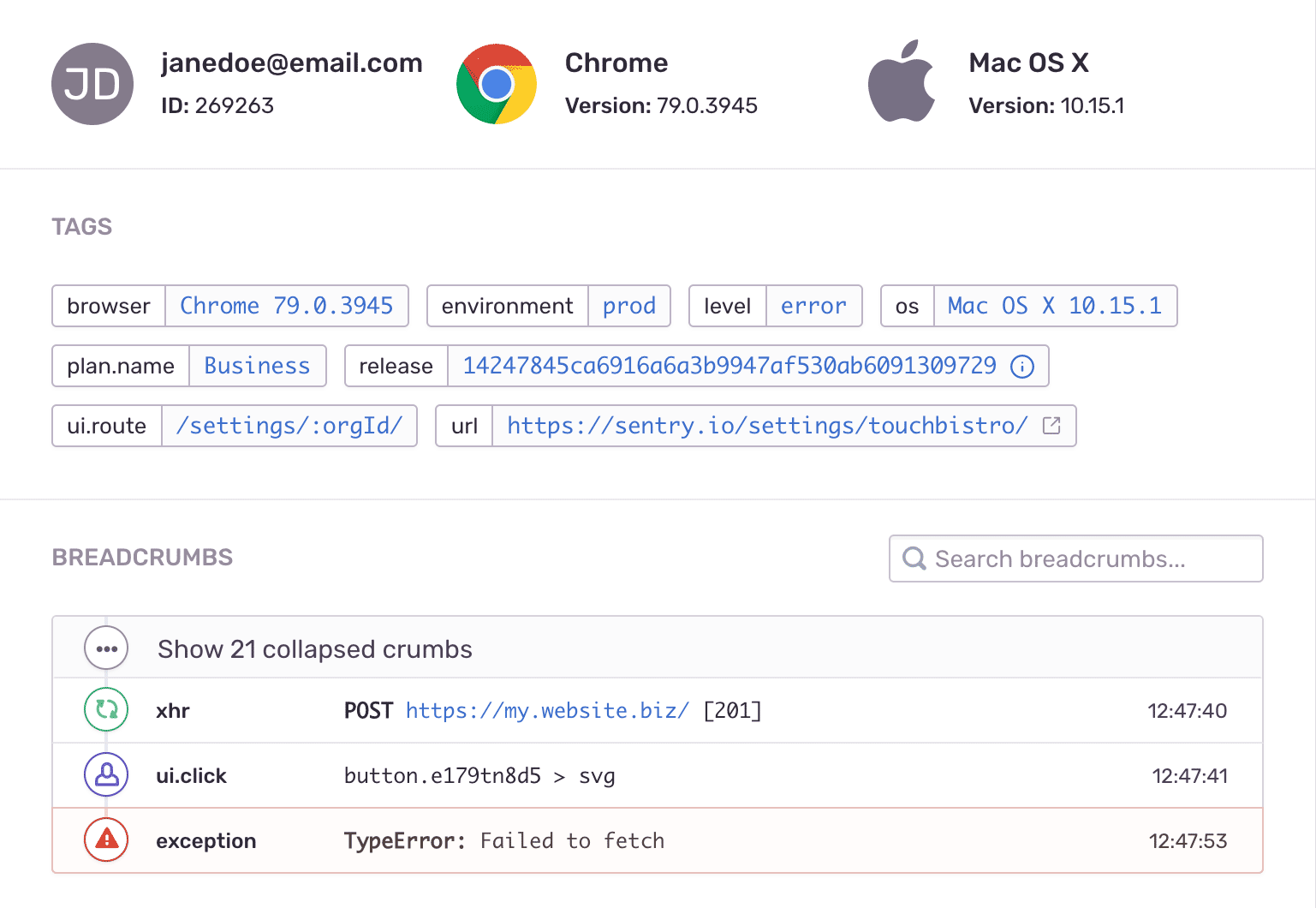The height and width of the screenshot is (908, 1316).
Task: Click the Apple Mac OS X icon
Action: click(x=902, y=80)
